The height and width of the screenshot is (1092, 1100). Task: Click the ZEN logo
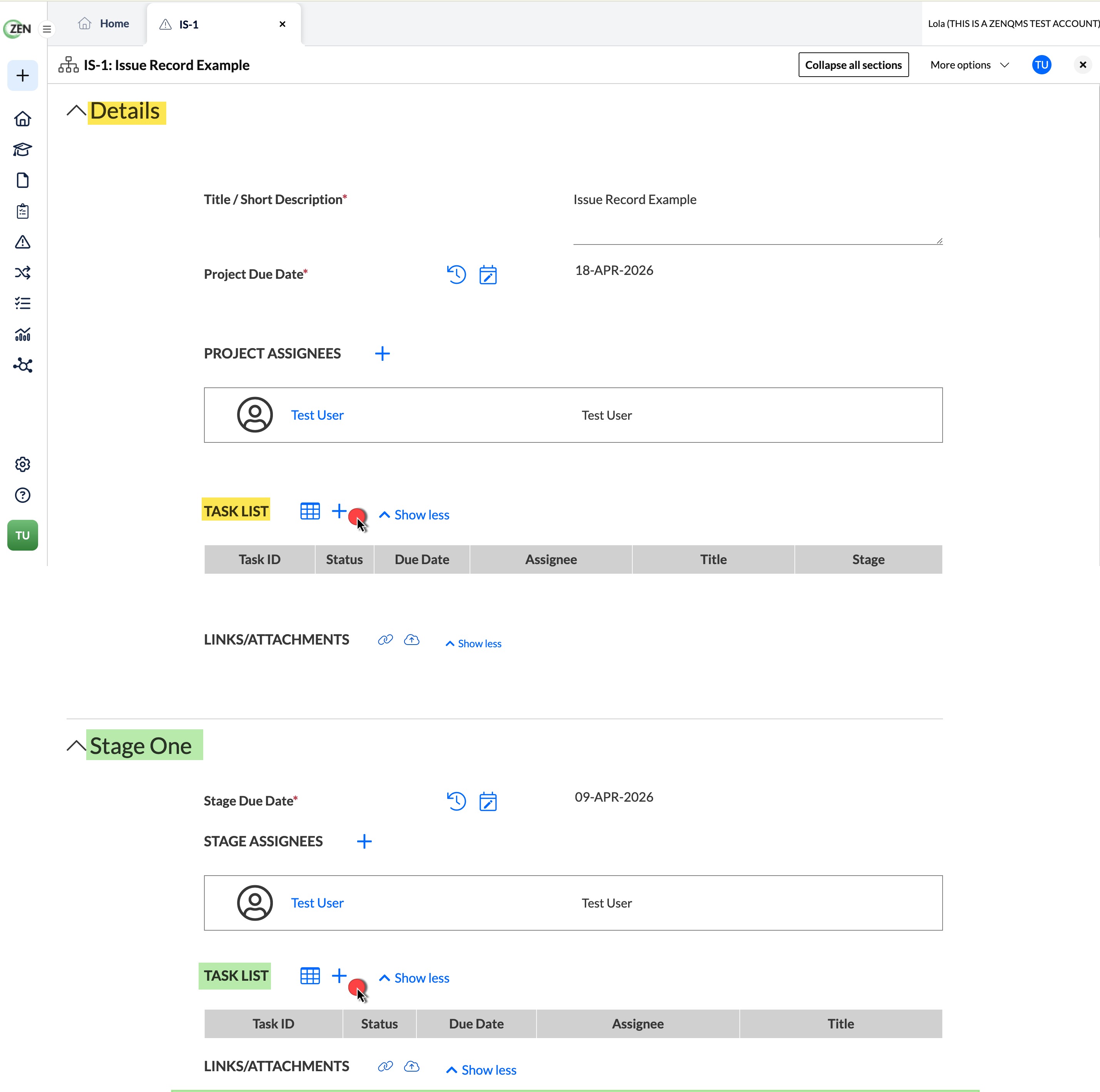(17, 28)
